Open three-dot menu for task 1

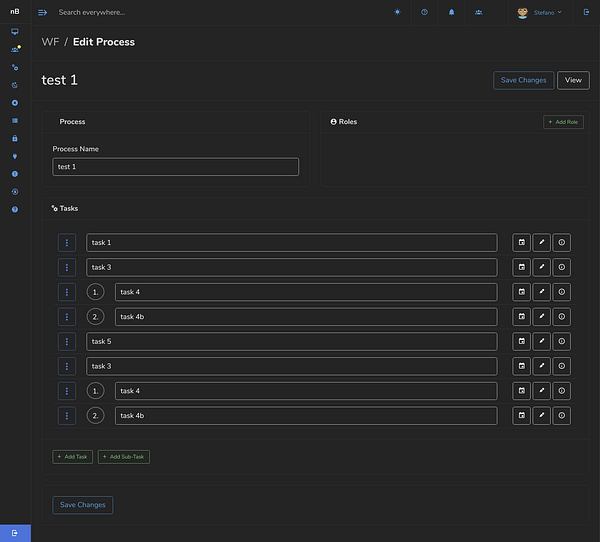67,243
